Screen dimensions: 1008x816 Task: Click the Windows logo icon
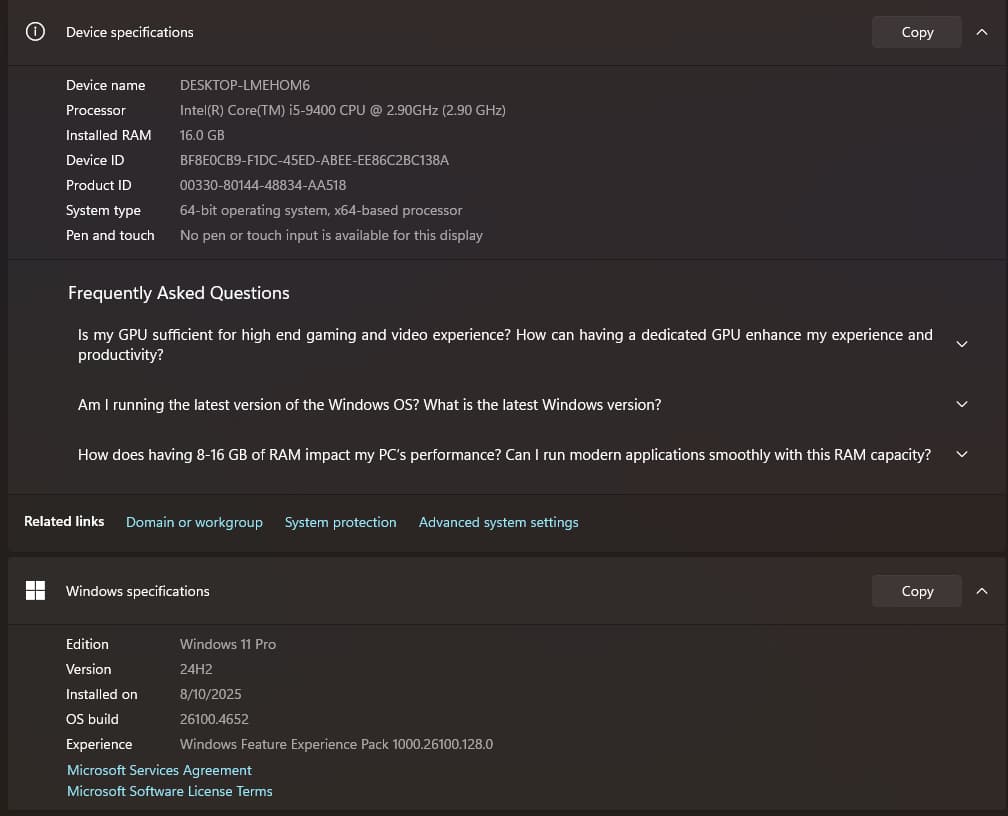click(35, 590)
